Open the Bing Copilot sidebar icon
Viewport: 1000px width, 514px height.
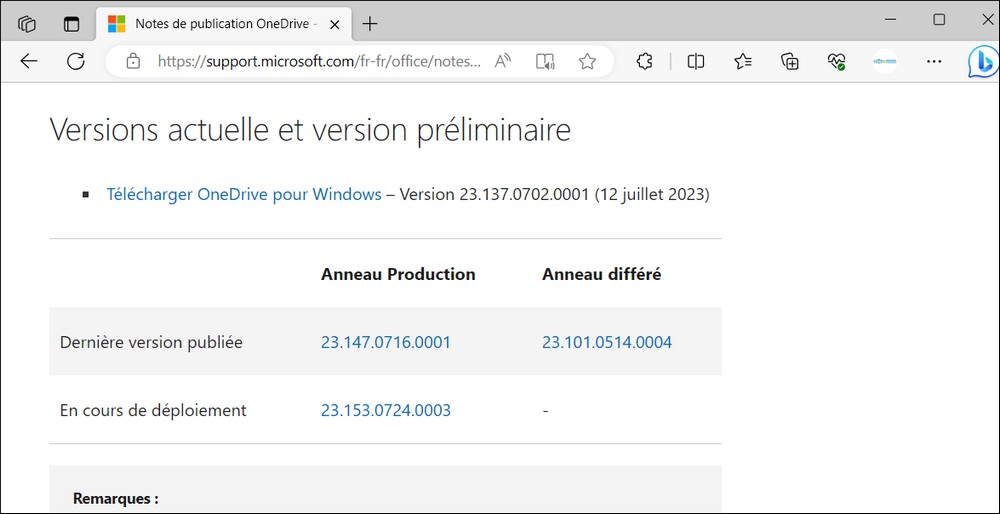[x=983, y=62]
